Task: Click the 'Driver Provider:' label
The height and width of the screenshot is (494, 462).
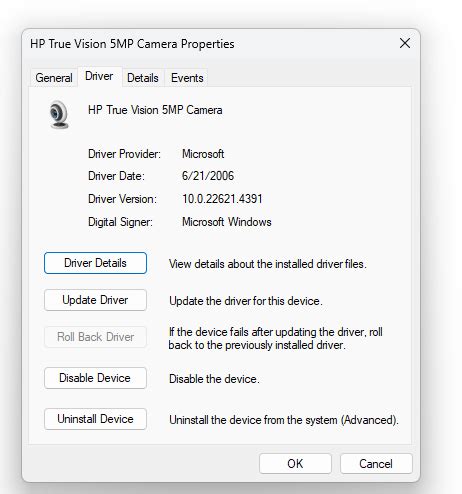Action: pyautogui.click(x=124, y=154)
